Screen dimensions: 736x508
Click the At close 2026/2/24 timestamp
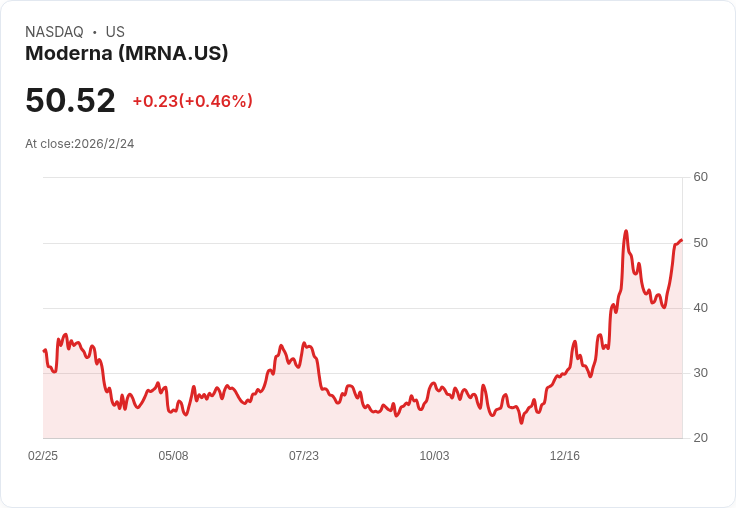pos(80,144)
